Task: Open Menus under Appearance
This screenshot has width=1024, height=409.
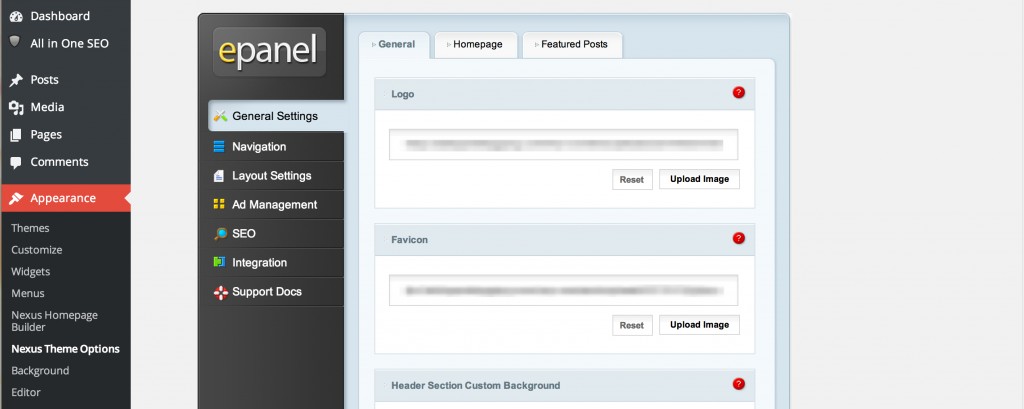Action: tap(28, 293)
